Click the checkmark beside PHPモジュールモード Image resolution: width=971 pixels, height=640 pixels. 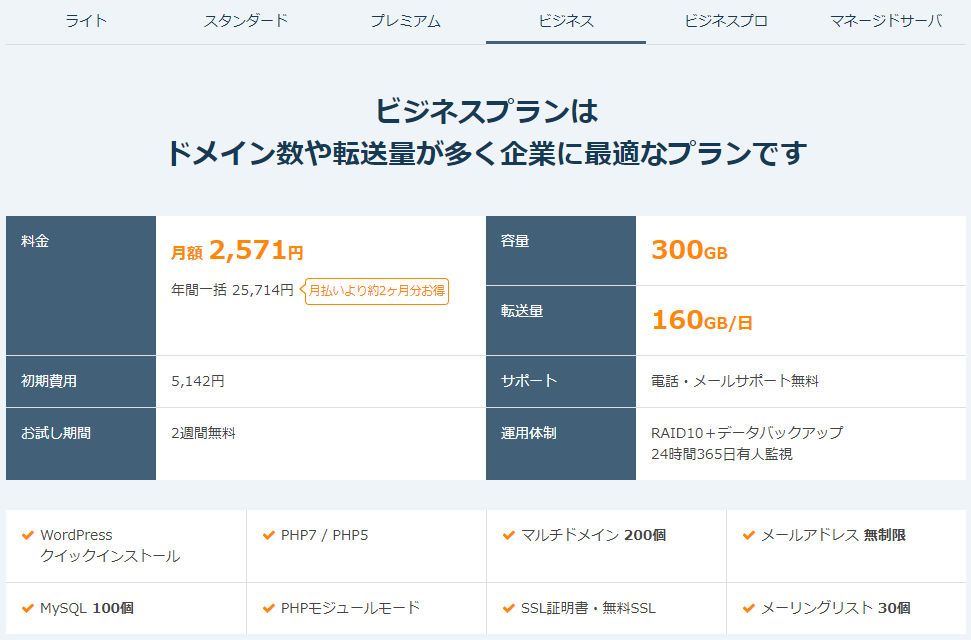tap(269, 608)
